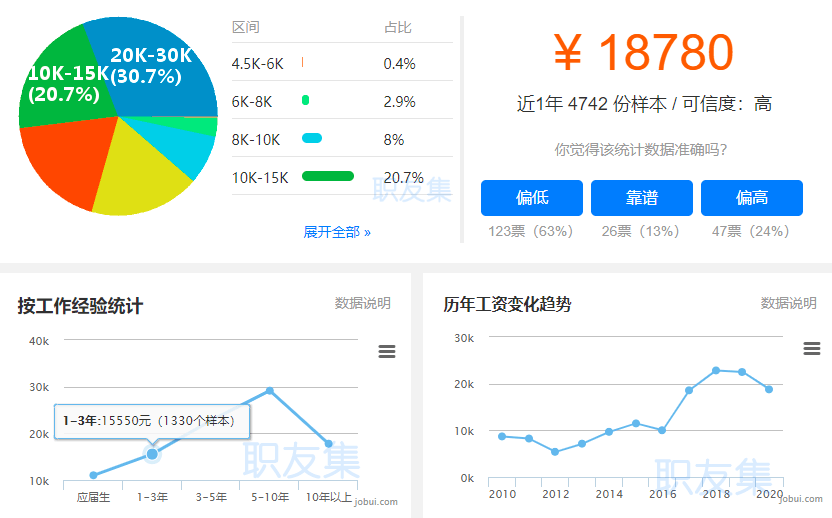Open 数据说明 for the experience chart

coord(362,303)
